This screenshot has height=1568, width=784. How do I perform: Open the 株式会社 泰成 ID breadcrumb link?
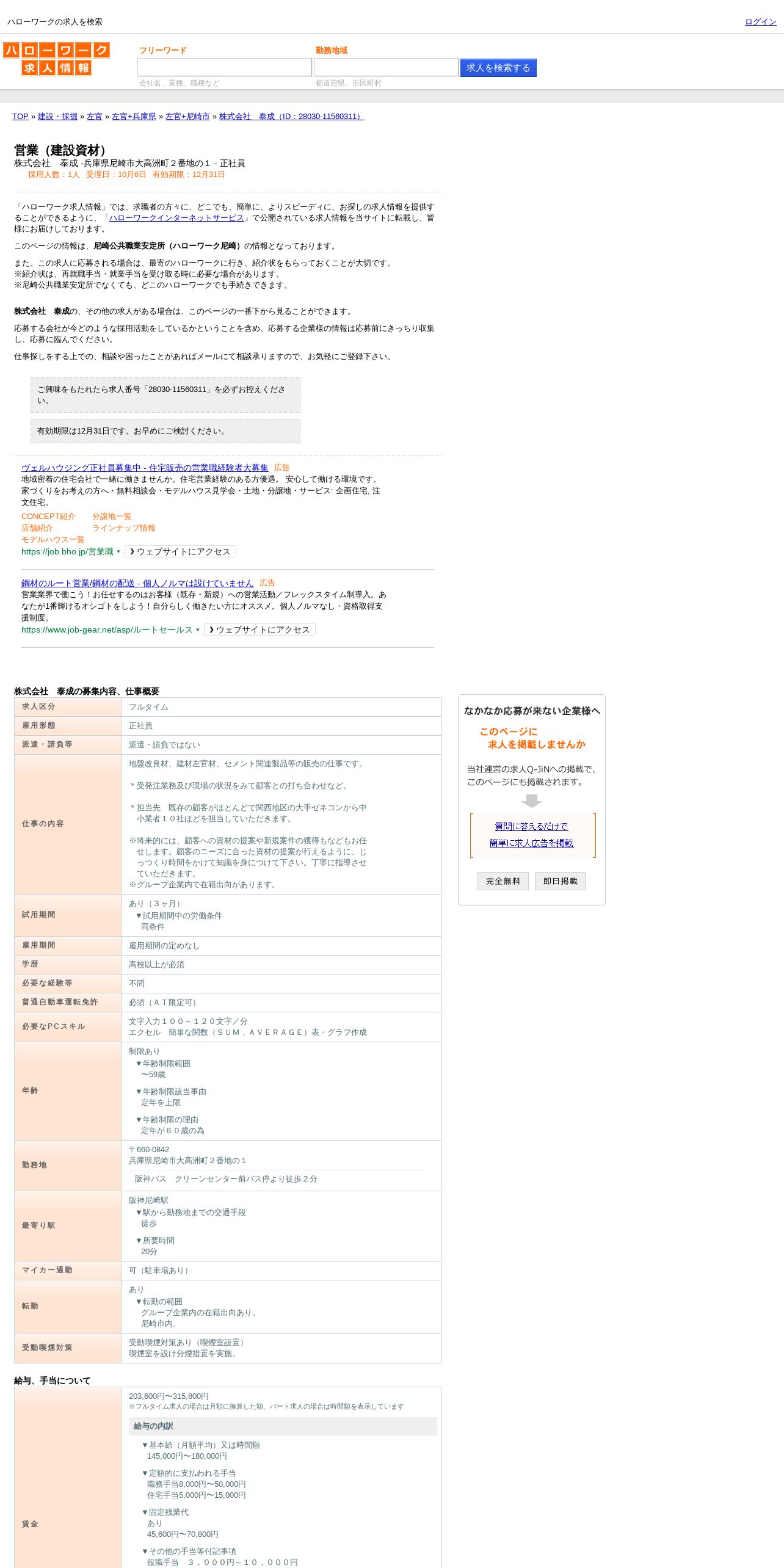click(292, 117)
